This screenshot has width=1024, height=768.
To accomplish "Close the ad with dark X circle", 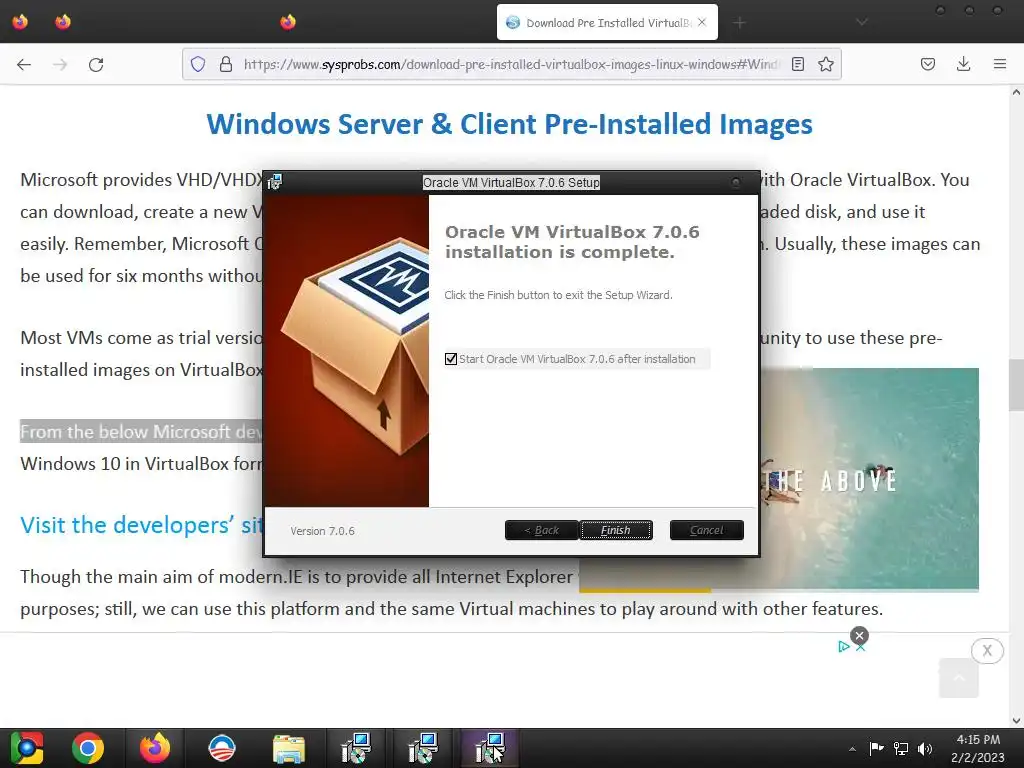I will (859, 635).
